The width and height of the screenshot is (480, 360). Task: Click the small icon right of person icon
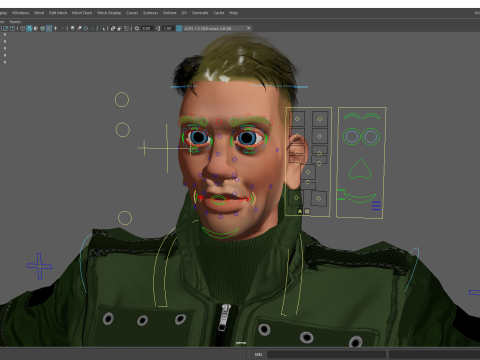(307, 211)
